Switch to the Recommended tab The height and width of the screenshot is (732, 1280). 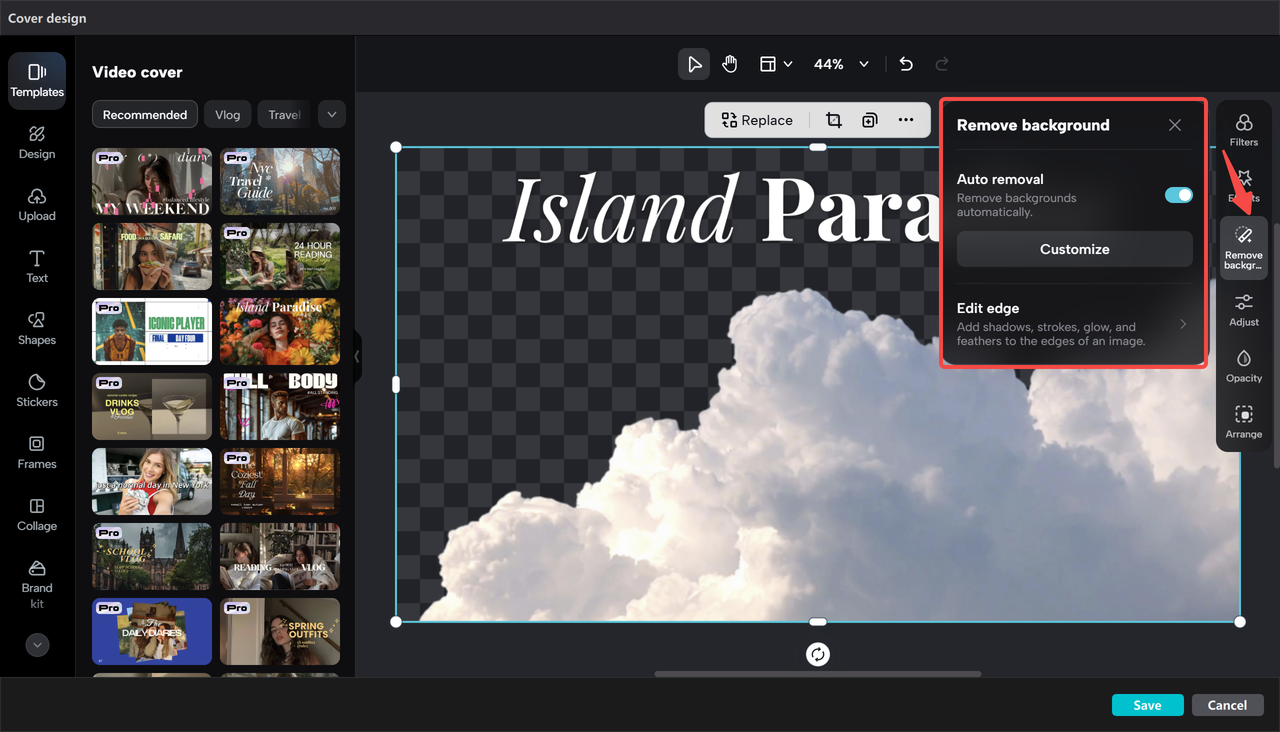click(144, 114)
